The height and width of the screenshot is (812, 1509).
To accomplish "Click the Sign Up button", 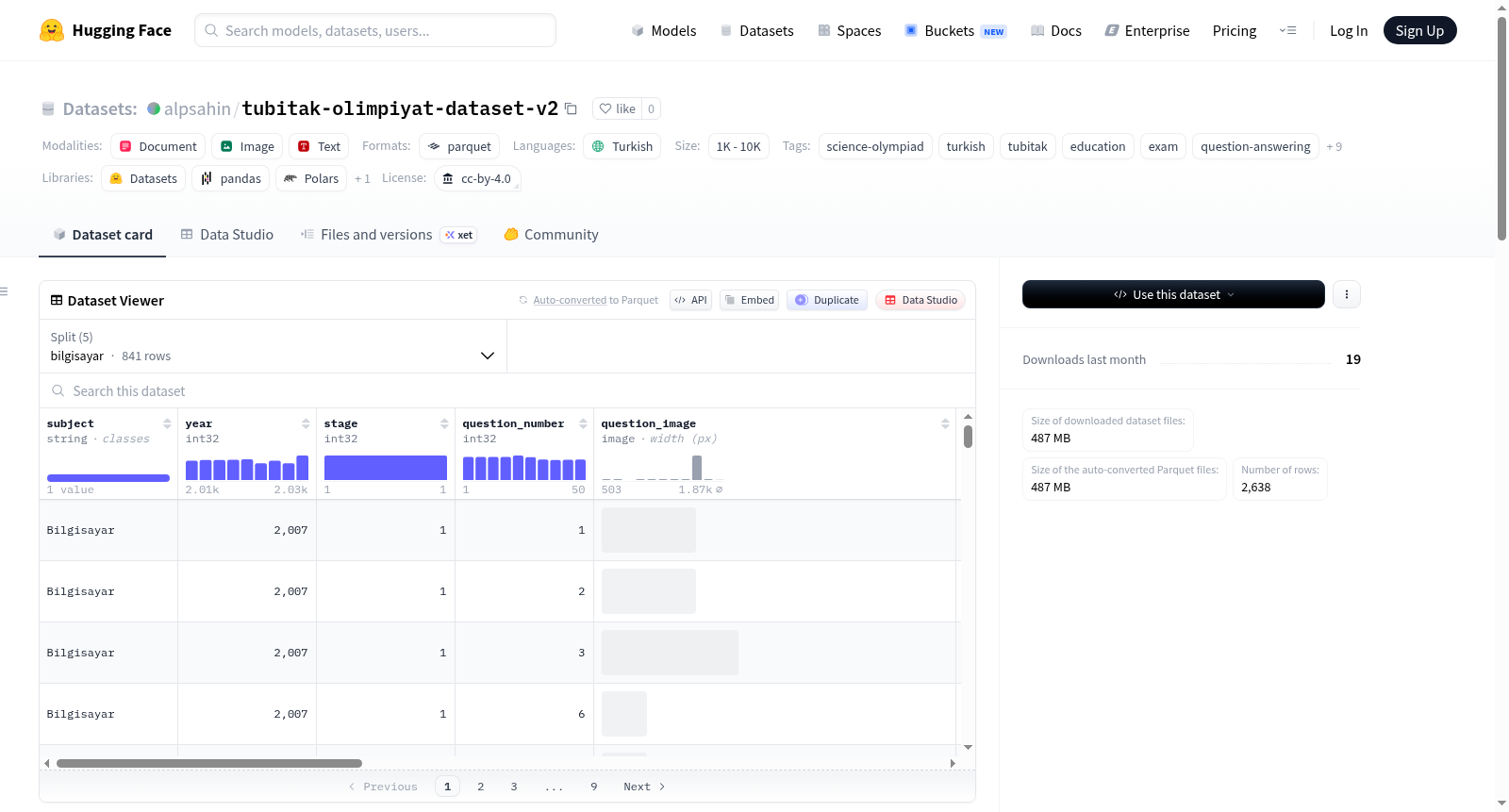I will tap(1419, 30).
